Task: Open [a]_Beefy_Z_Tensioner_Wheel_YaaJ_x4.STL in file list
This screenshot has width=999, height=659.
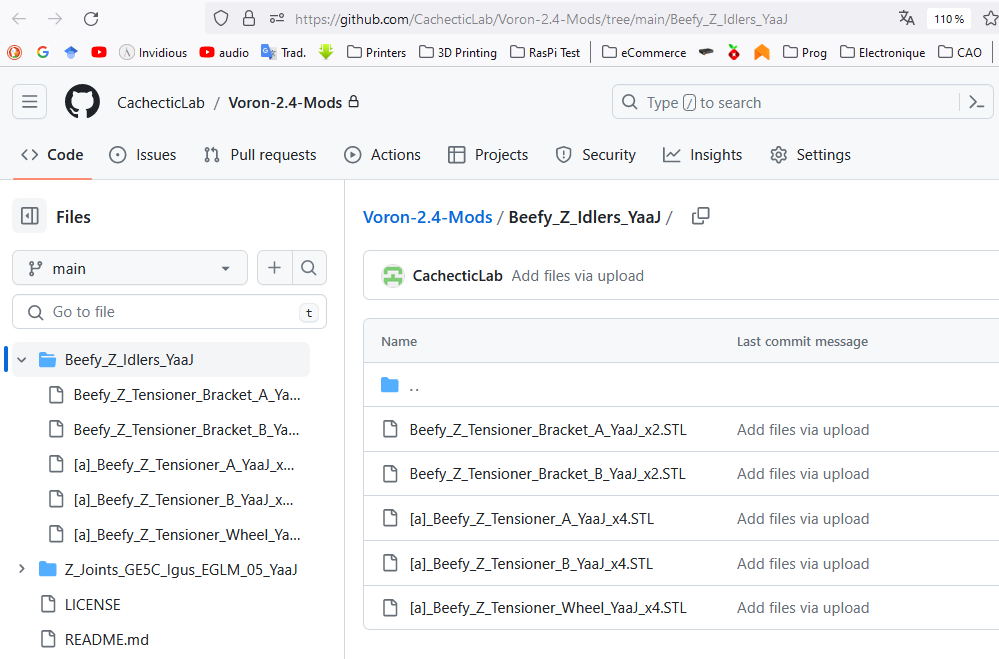Action: tap(548, 607)
